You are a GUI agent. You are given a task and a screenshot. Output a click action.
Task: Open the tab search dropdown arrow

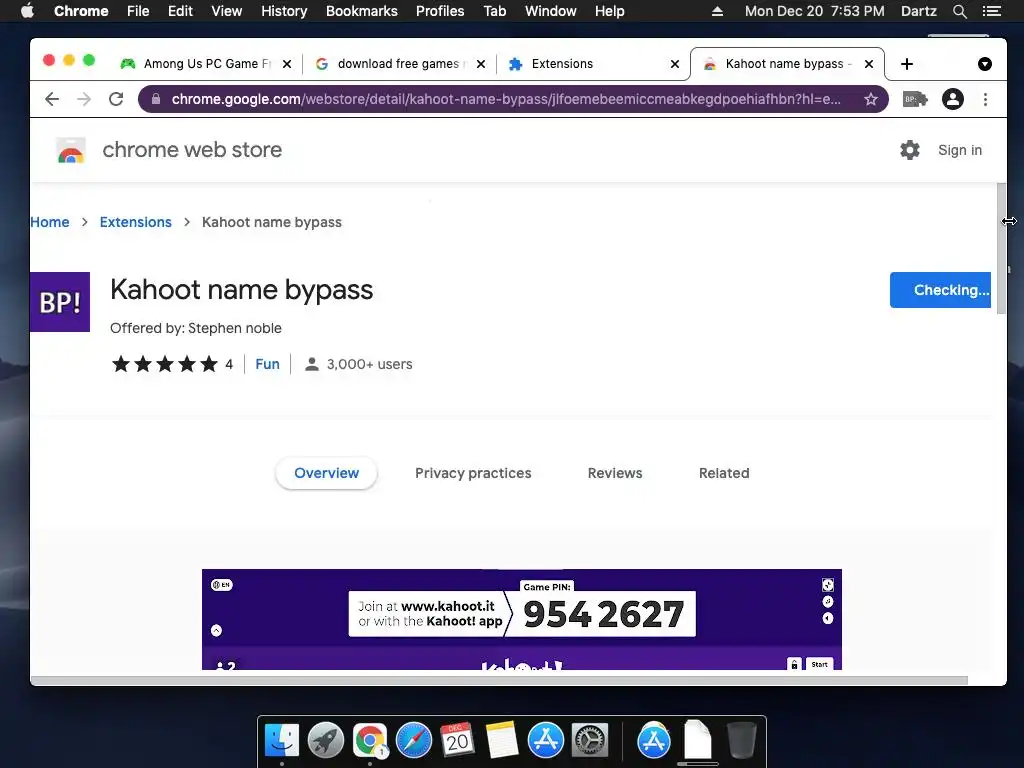[x=985, y=64]
